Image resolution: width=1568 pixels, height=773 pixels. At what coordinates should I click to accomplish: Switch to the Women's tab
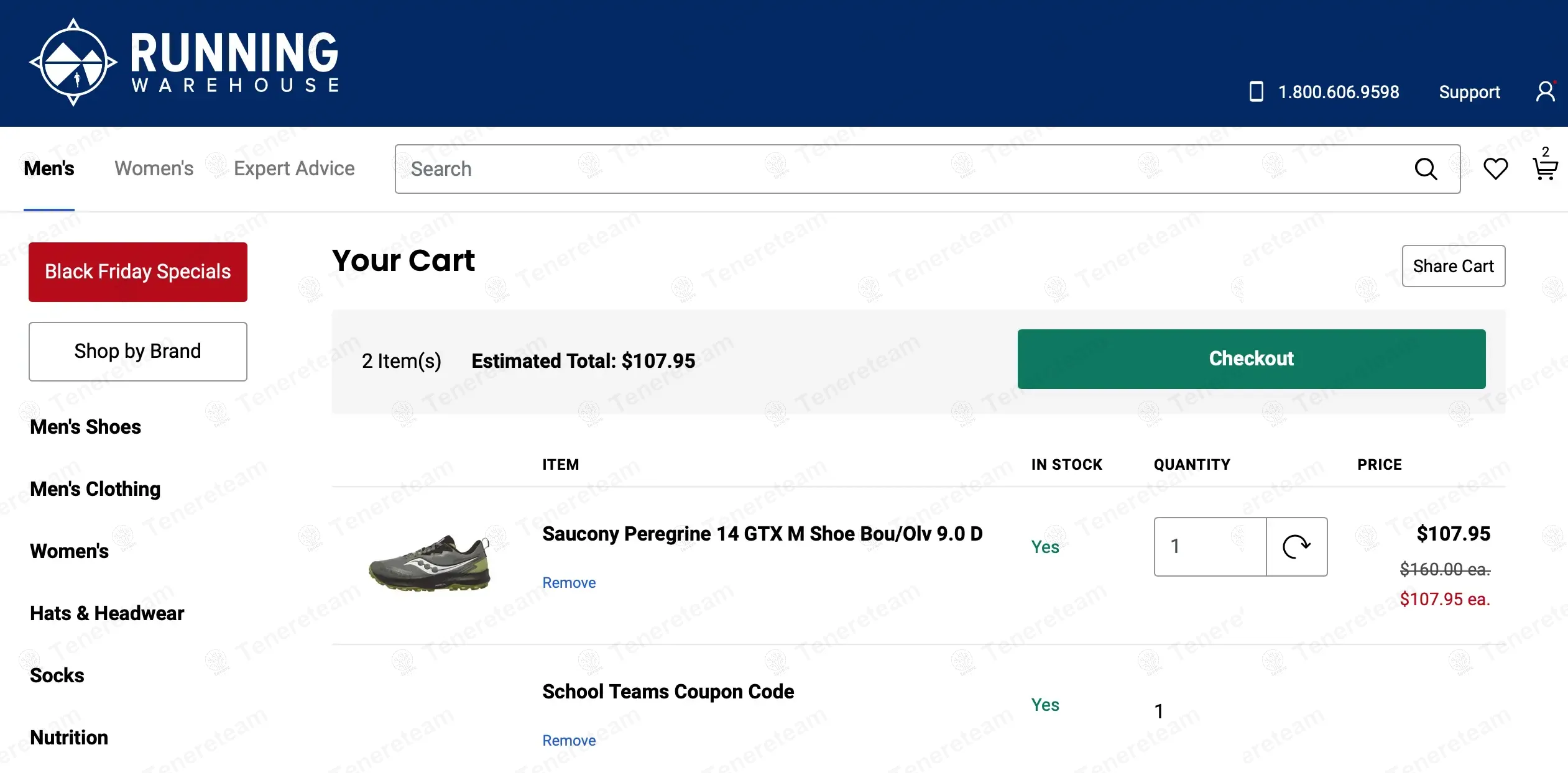[x=154, y=168]
